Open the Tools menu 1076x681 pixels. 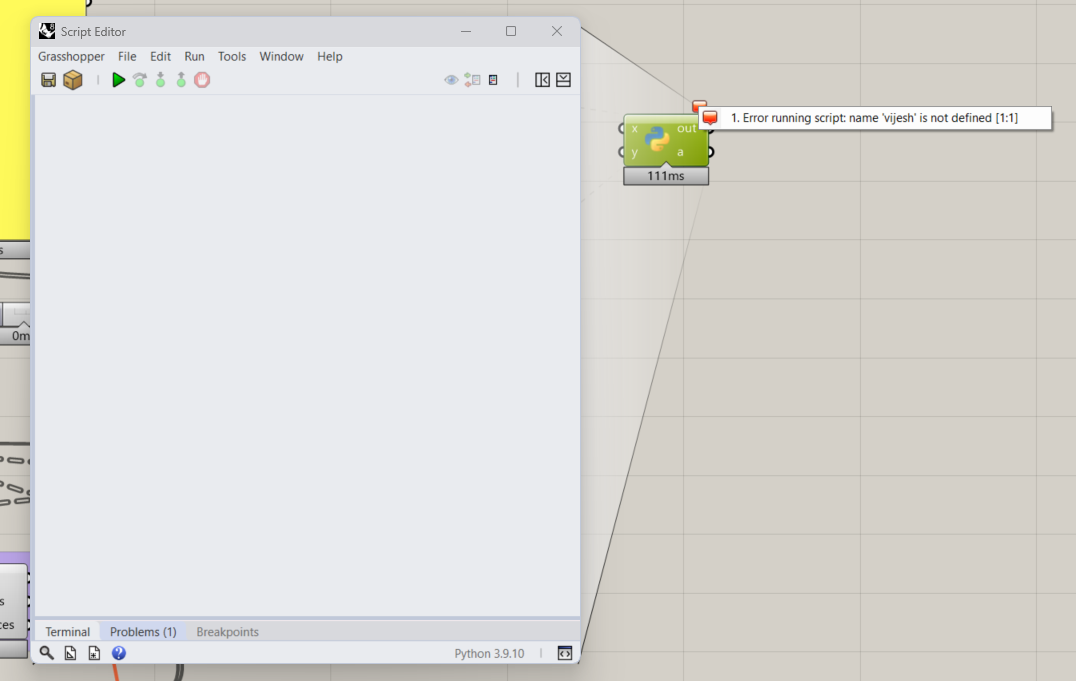click(x=232, y=56)
